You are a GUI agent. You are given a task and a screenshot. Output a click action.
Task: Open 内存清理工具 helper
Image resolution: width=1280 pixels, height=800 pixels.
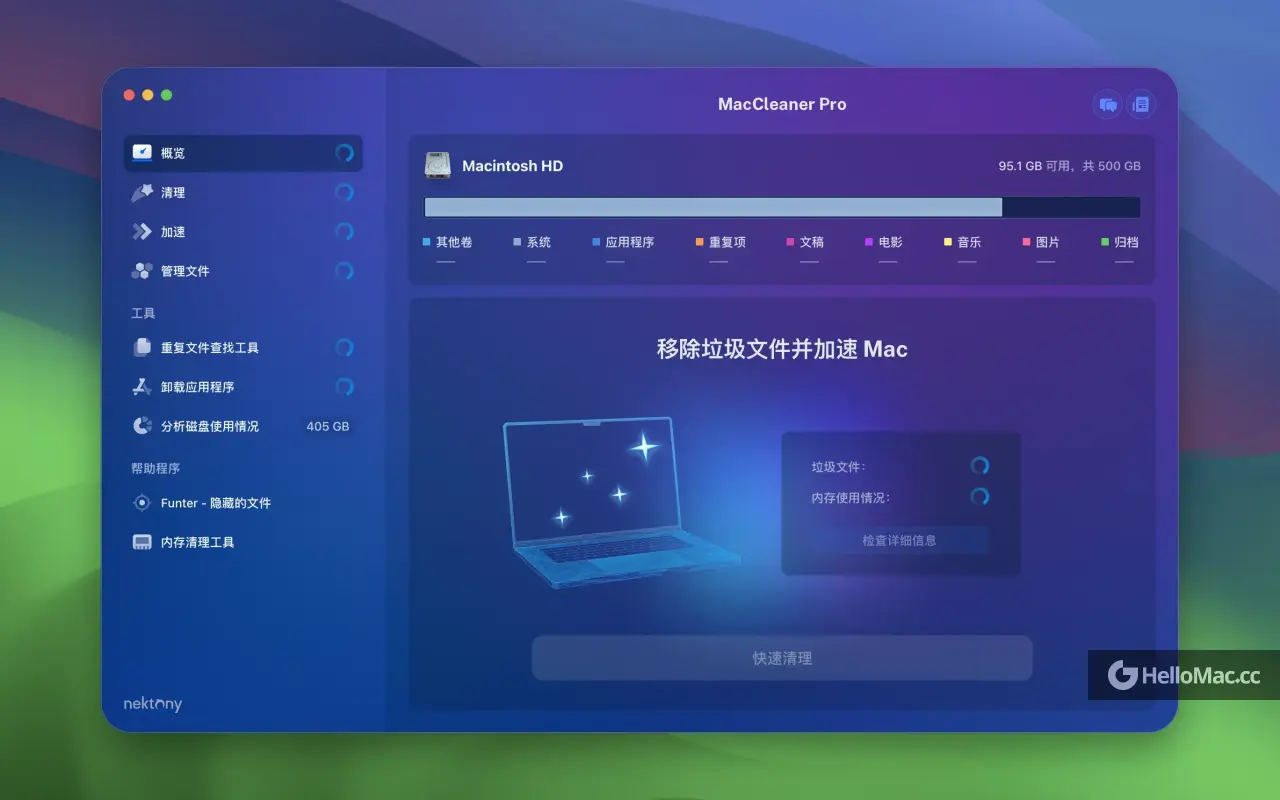coord(243,542)
